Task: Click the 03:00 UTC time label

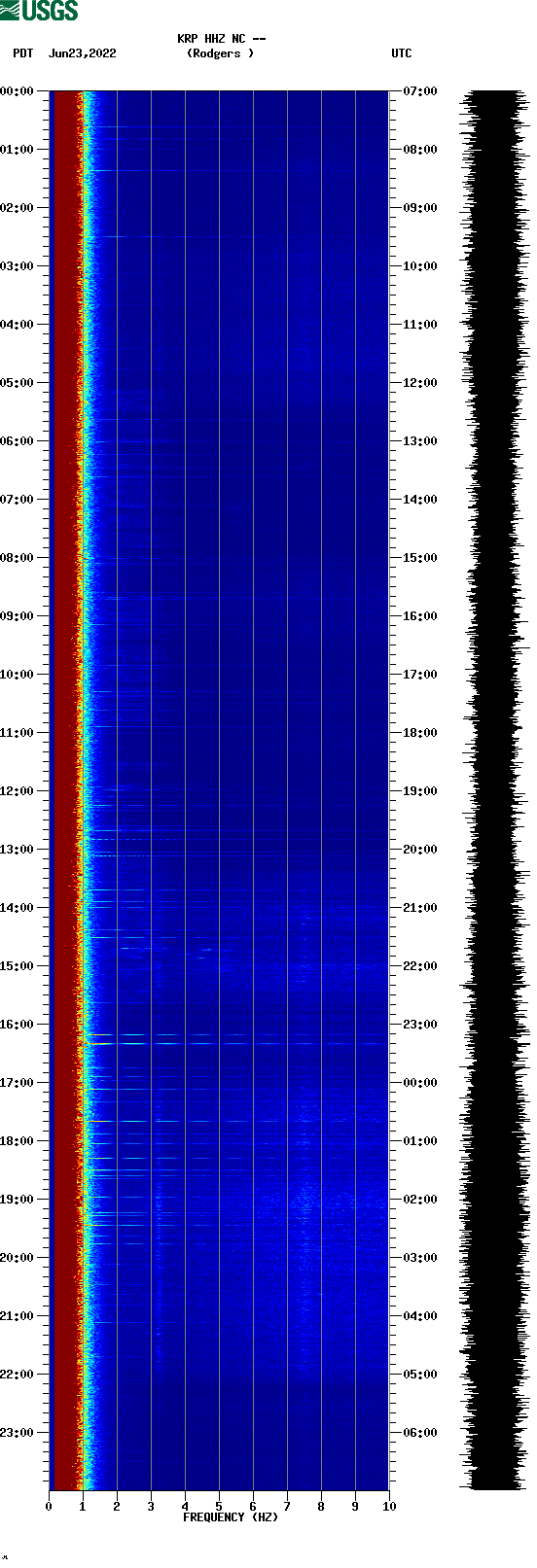Action: [x=420, y=1258]
